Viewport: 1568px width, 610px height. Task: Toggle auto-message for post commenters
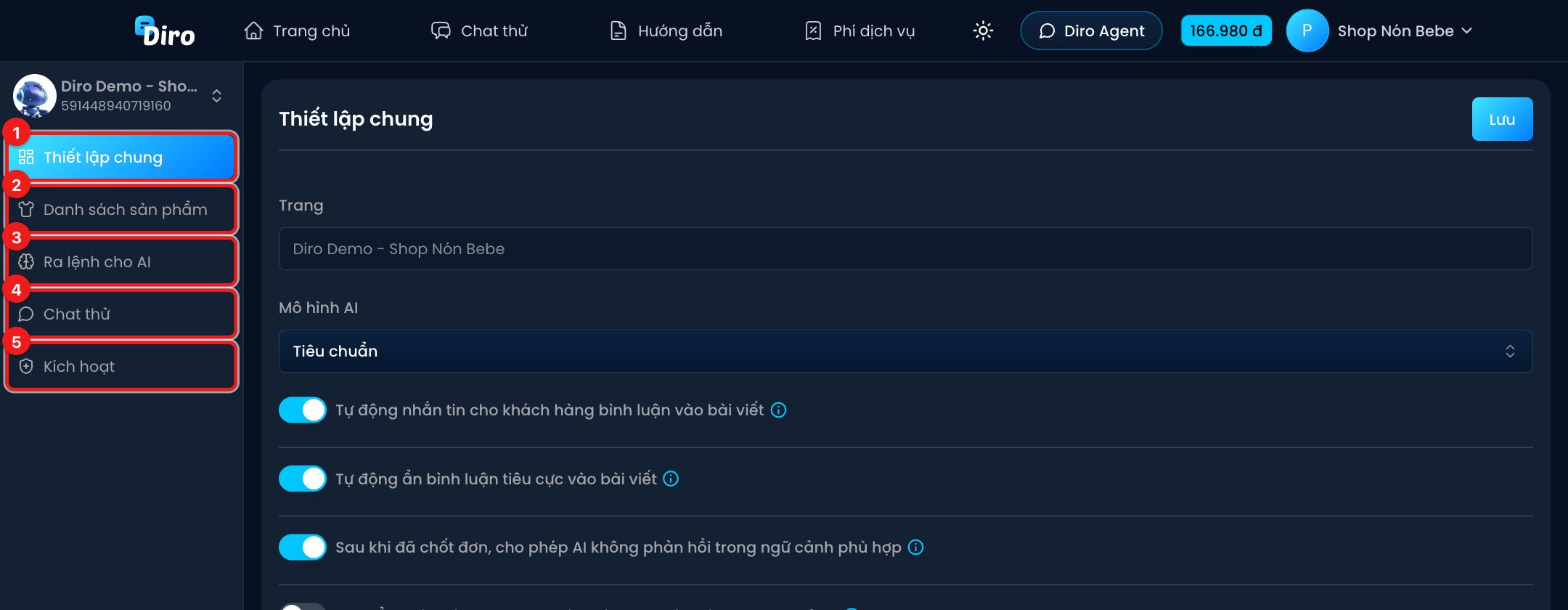303,410
